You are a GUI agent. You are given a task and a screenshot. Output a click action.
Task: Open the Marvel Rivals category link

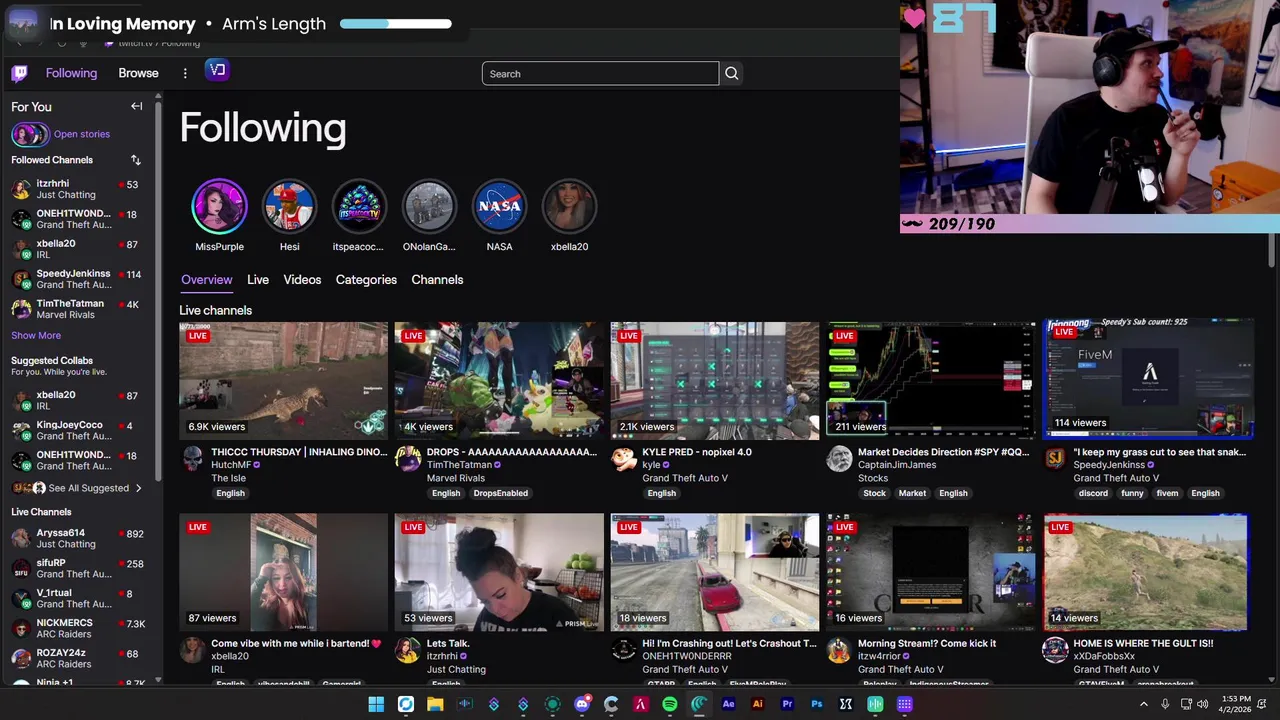[x=456, y=478]
